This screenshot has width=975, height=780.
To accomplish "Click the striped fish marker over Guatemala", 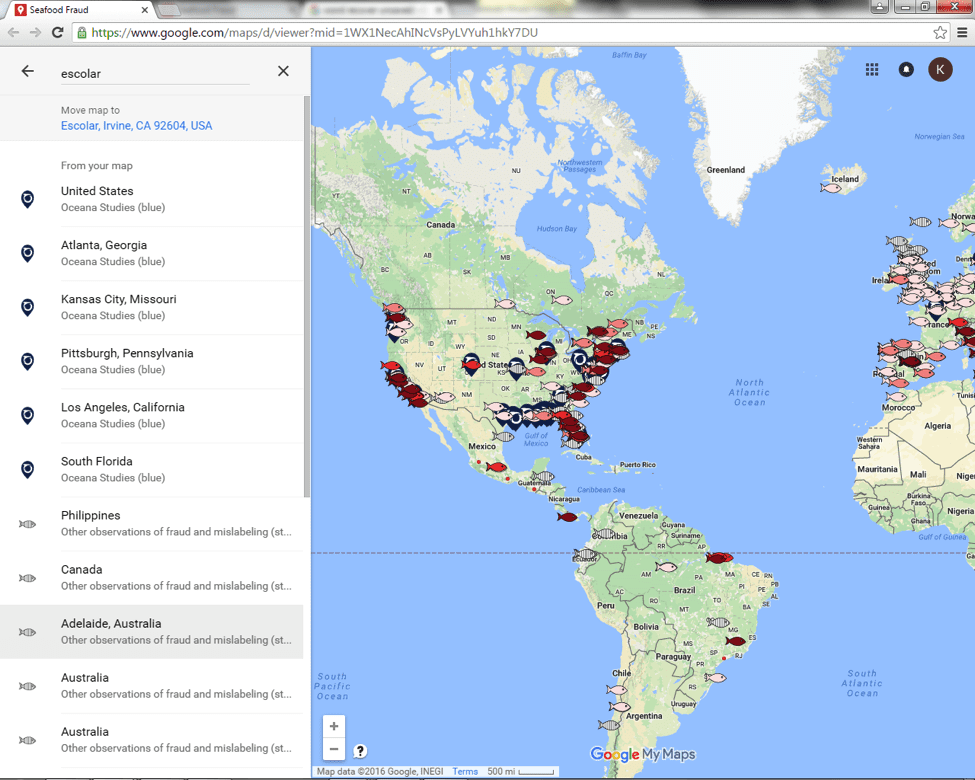I will [x=542, y=476].
